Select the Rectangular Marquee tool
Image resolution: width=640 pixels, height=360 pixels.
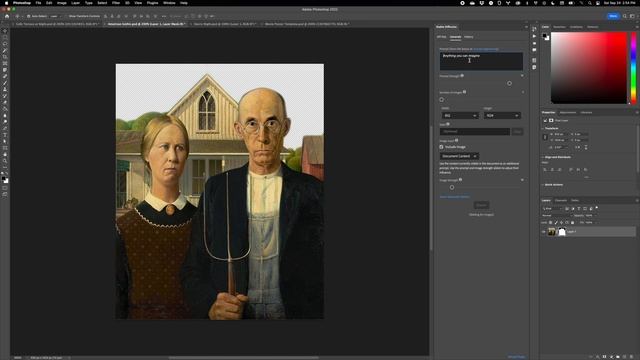pos(5,37)
